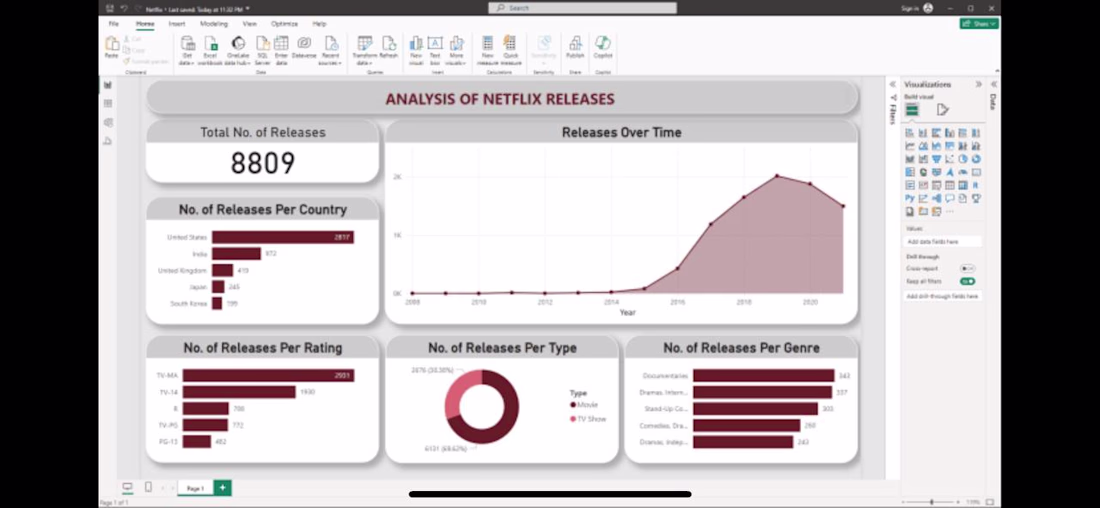Create a New measure
Viewport: 1100px width, 508px height.
(x=488, y=51)
